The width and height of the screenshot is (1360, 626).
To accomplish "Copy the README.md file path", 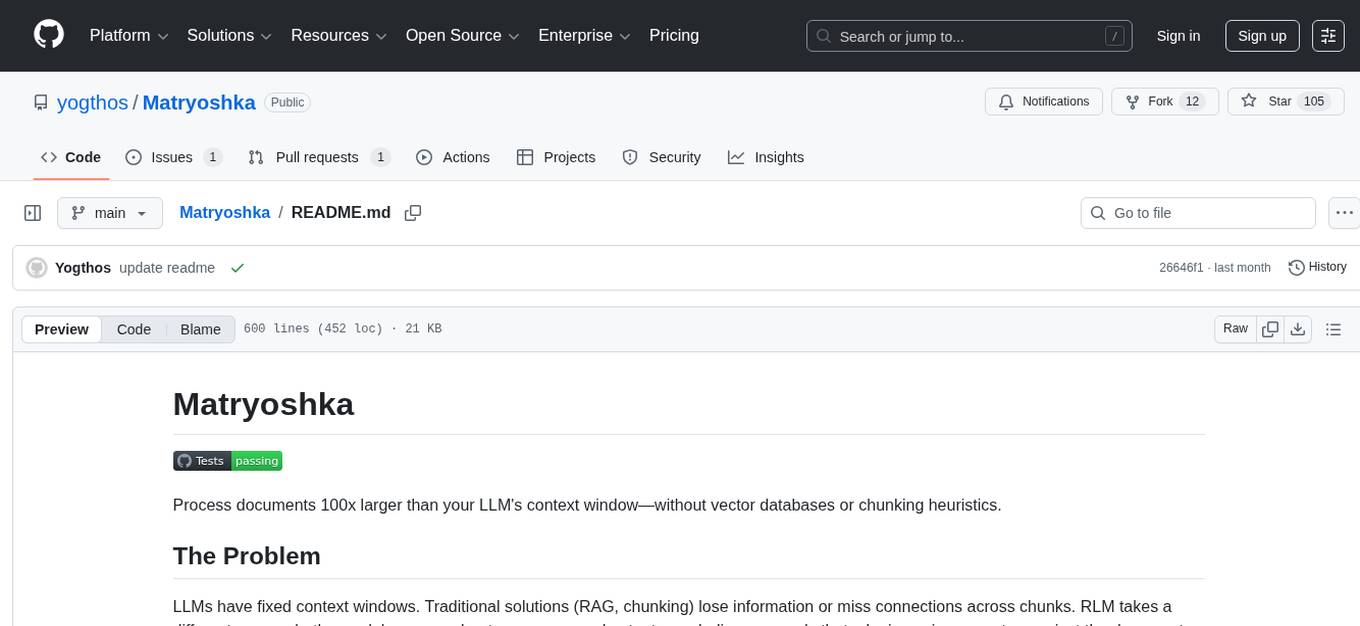I will coord(413,213).
